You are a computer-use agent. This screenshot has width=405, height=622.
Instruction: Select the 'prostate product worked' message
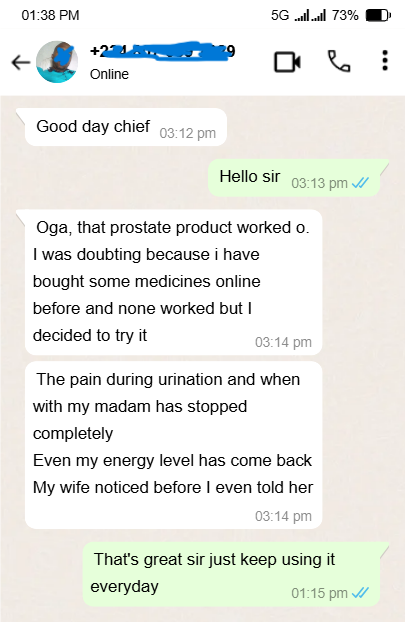(x=173, y=282)
